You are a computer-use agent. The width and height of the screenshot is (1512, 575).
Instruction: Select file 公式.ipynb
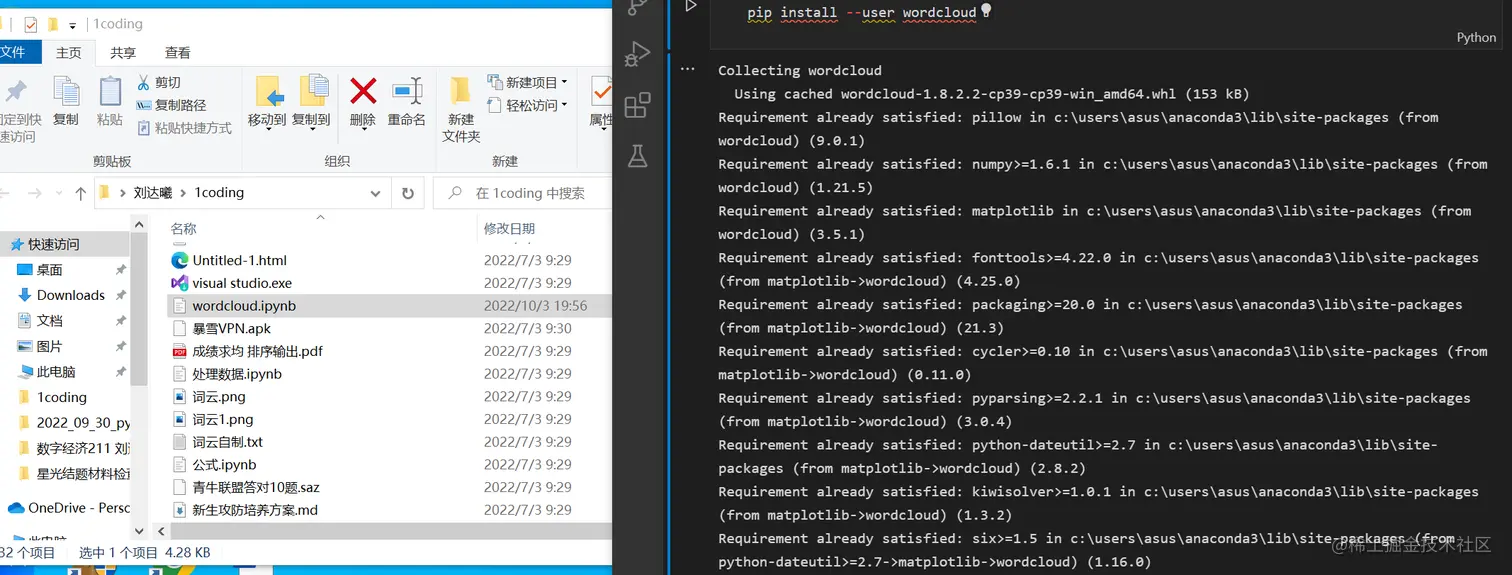point(225,464)
